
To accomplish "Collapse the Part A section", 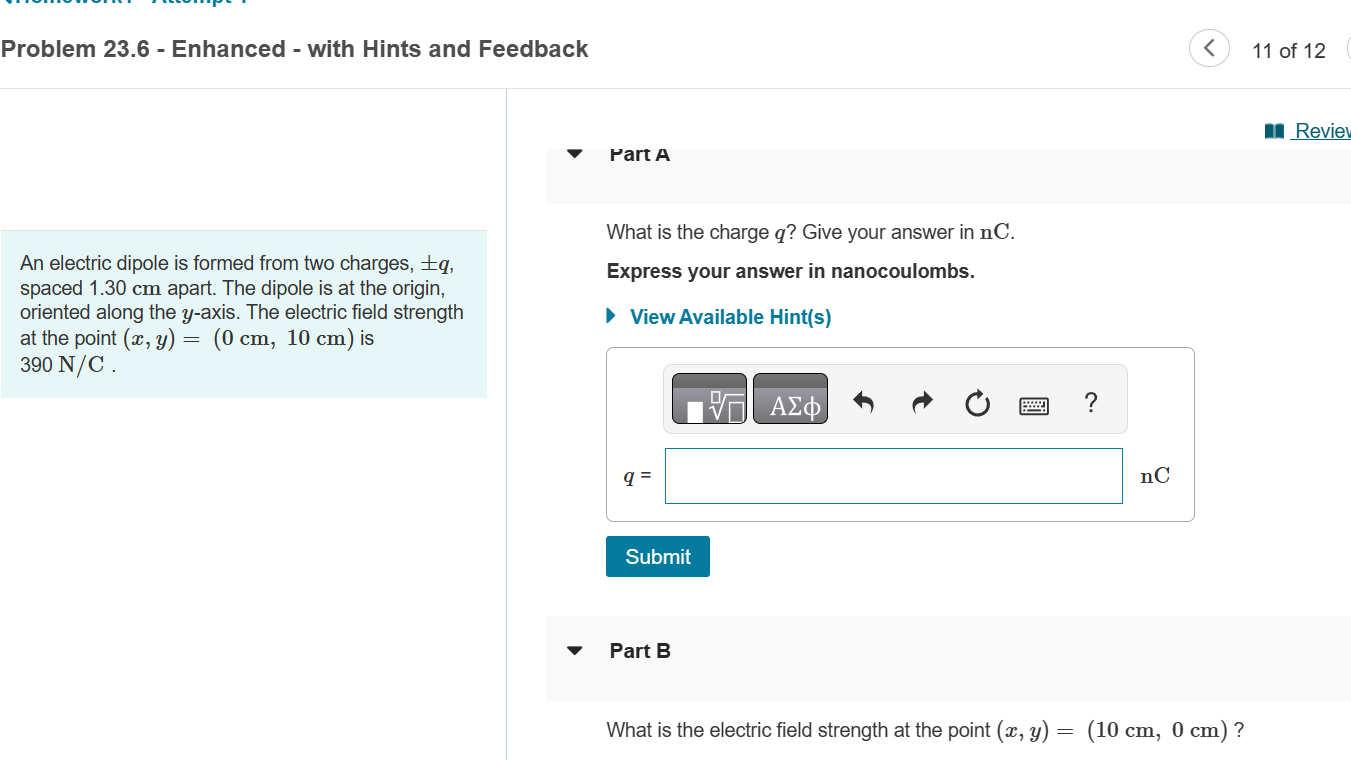I will 573,153.
